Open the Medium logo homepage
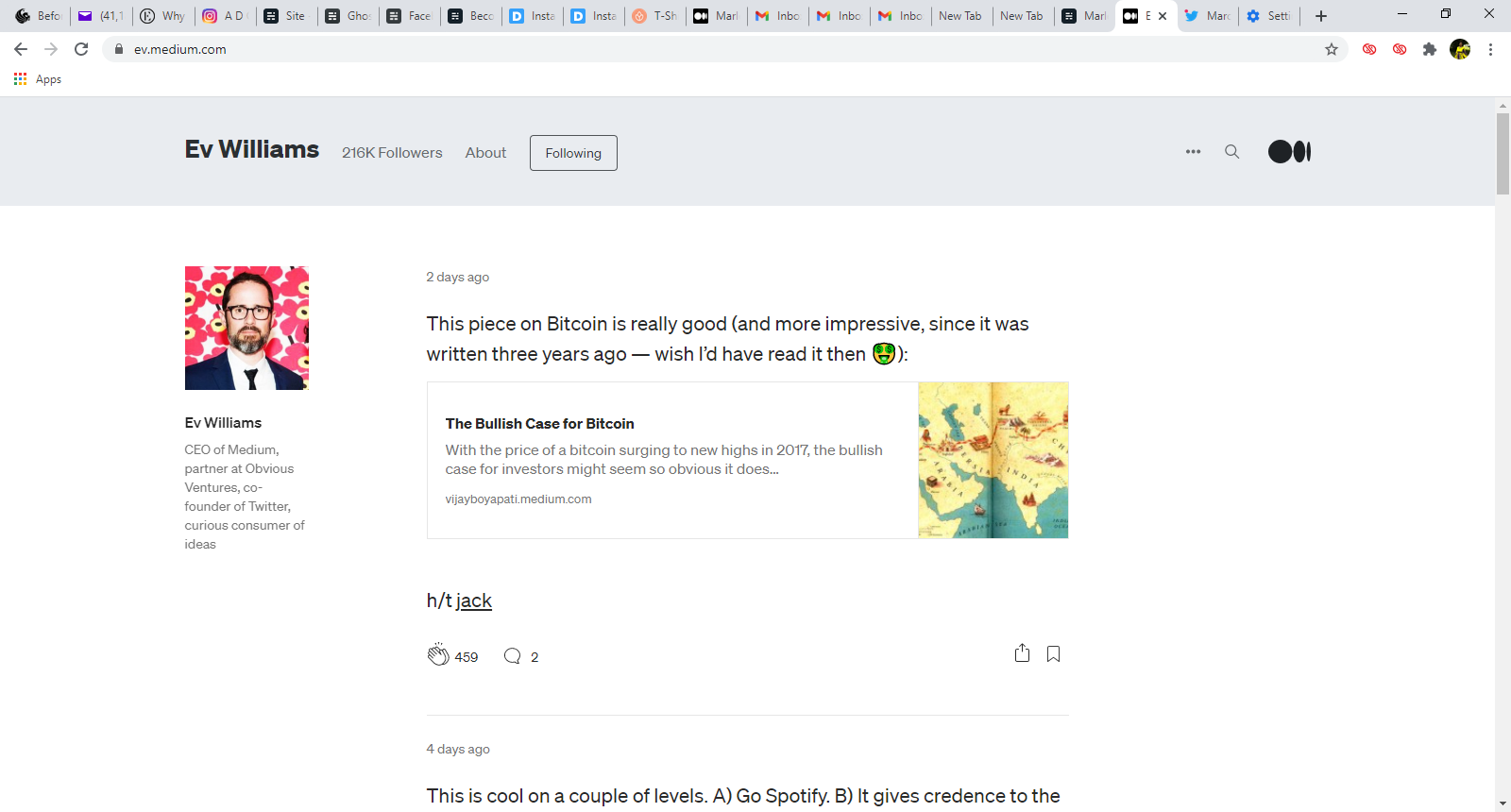This screenshot has height=812, width=1511. 1289,152
